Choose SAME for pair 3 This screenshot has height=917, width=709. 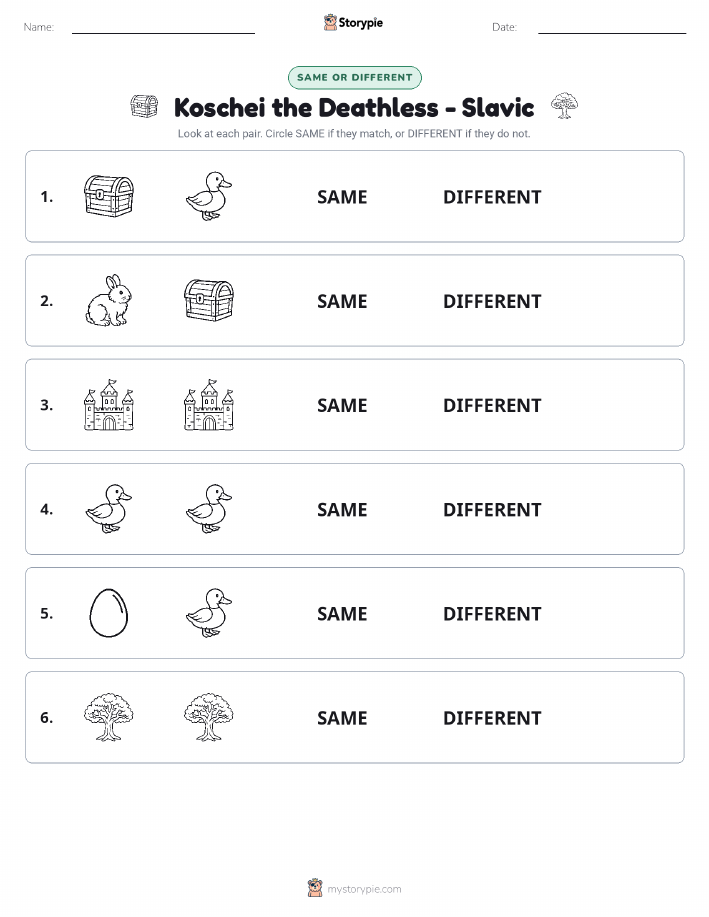(x=342, y=405)
